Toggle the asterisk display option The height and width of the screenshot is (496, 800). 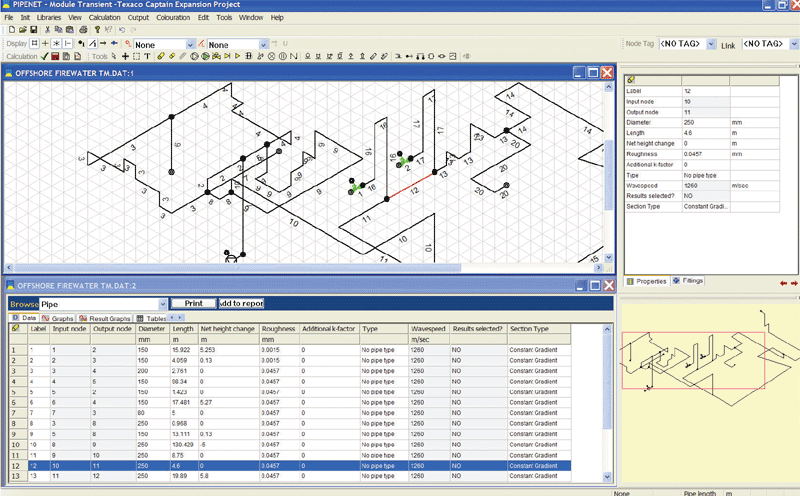pyautogui.click(x=56, y=43)
